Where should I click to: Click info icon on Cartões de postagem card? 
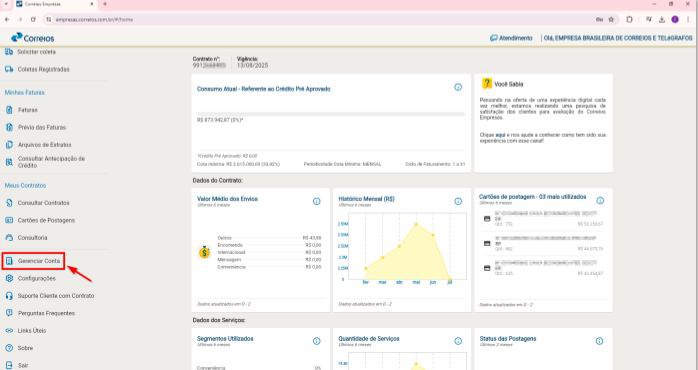(600, 201)
